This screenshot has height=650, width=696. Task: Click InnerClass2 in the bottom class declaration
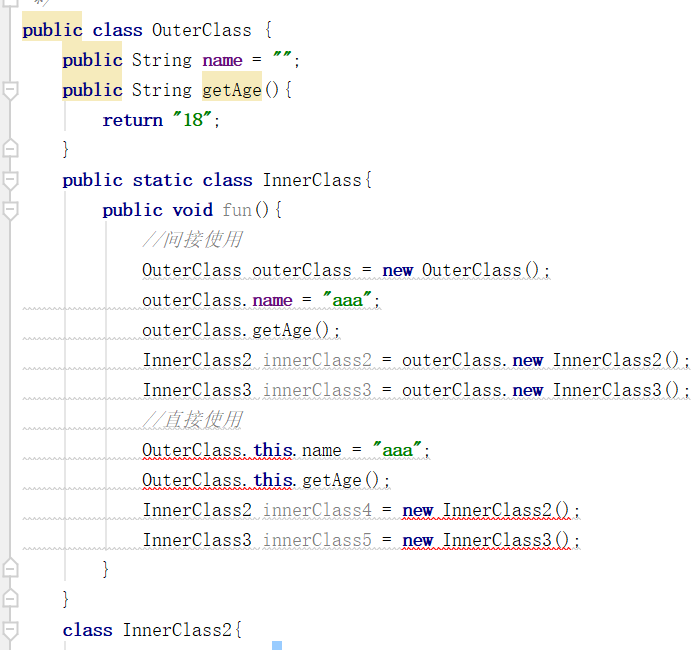177,630
